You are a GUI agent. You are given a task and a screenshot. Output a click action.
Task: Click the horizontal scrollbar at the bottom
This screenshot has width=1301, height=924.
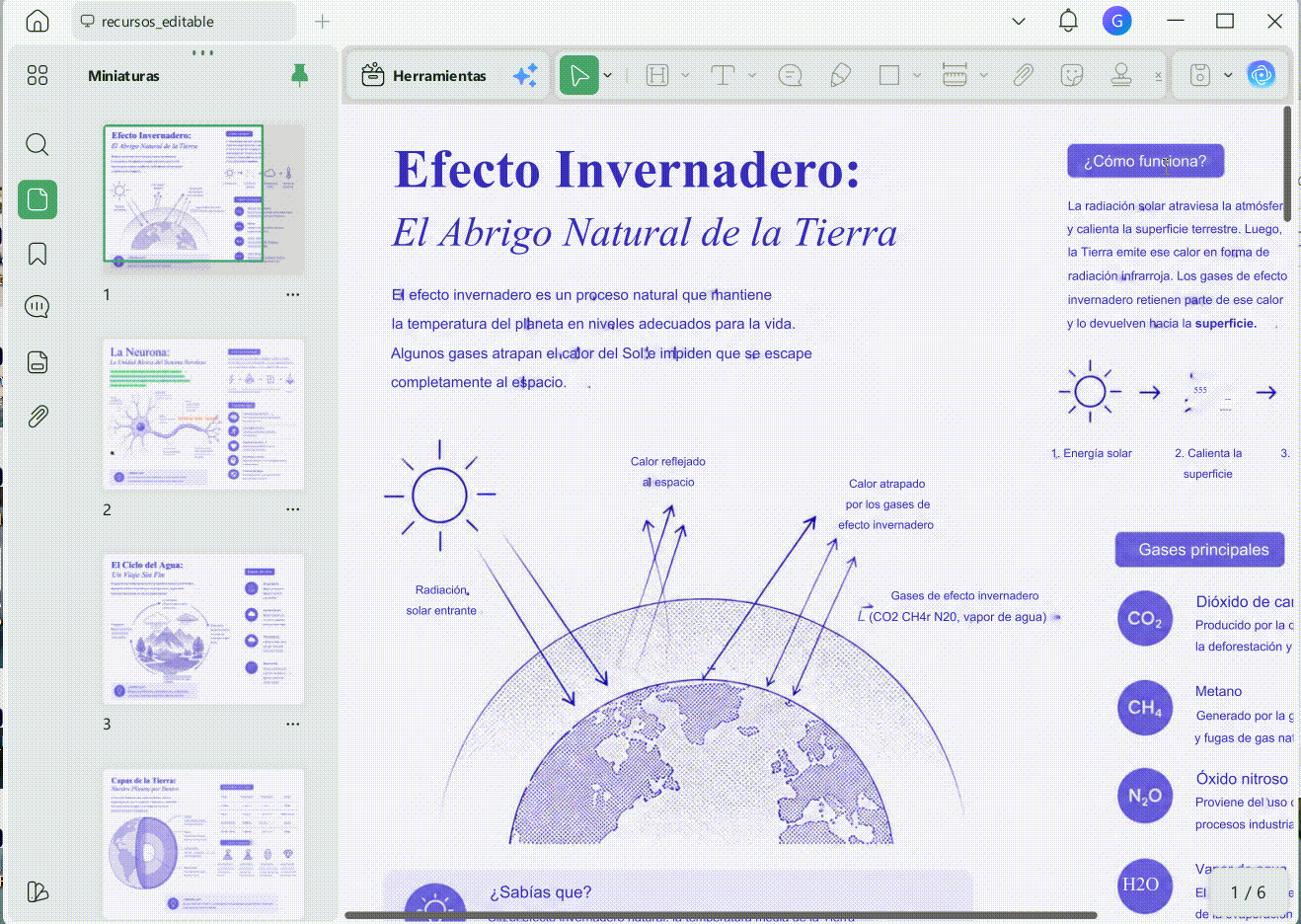721,915
